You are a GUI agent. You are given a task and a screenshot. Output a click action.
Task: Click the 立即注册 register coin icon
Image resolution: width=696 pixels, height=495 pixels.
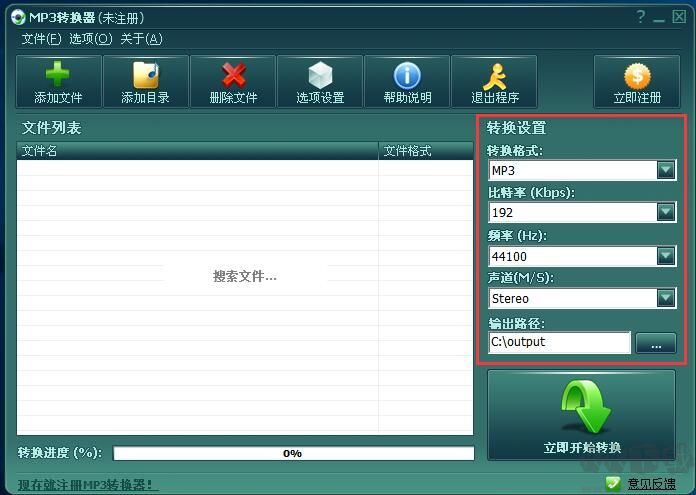click(637, 75)
